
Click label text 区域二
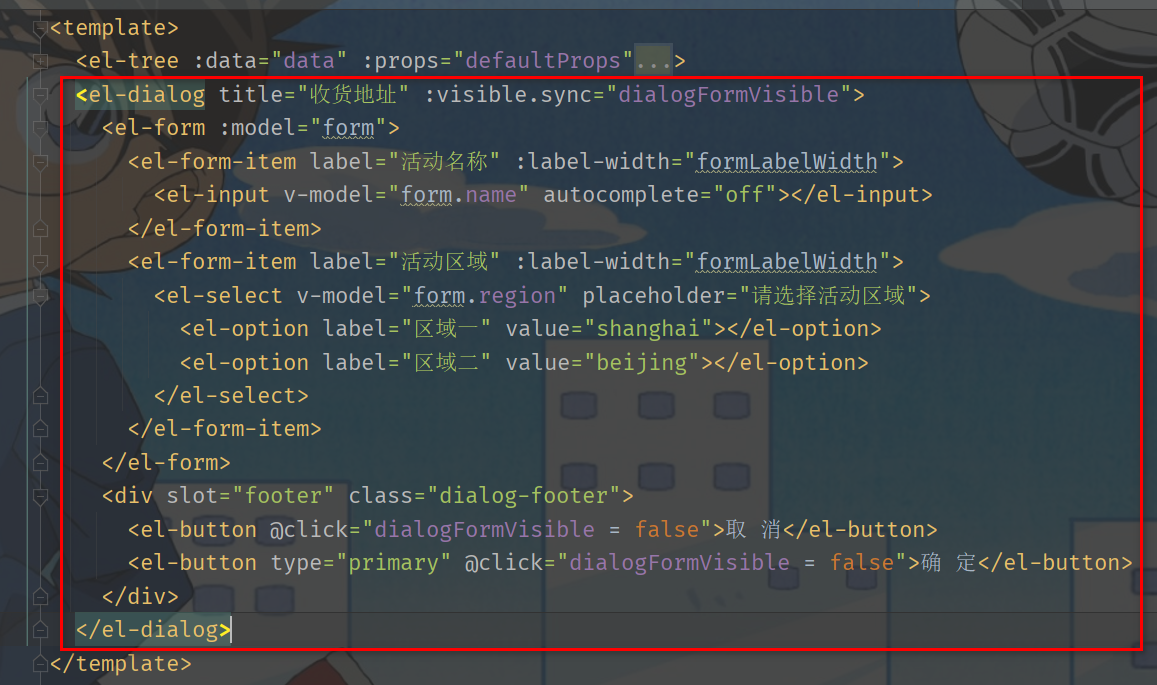pos(446,362)
